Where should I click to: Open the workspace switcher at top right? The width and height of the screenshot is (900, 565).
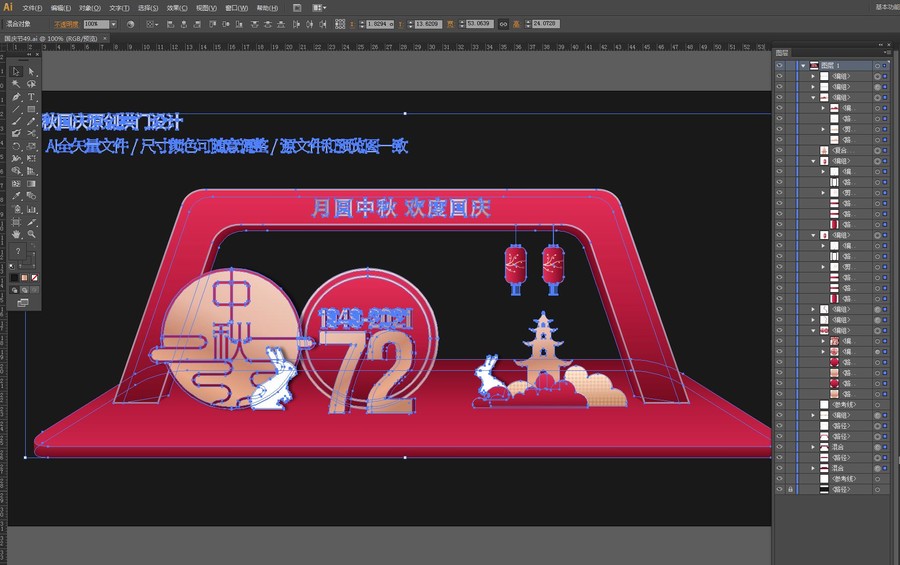(887, 7)
